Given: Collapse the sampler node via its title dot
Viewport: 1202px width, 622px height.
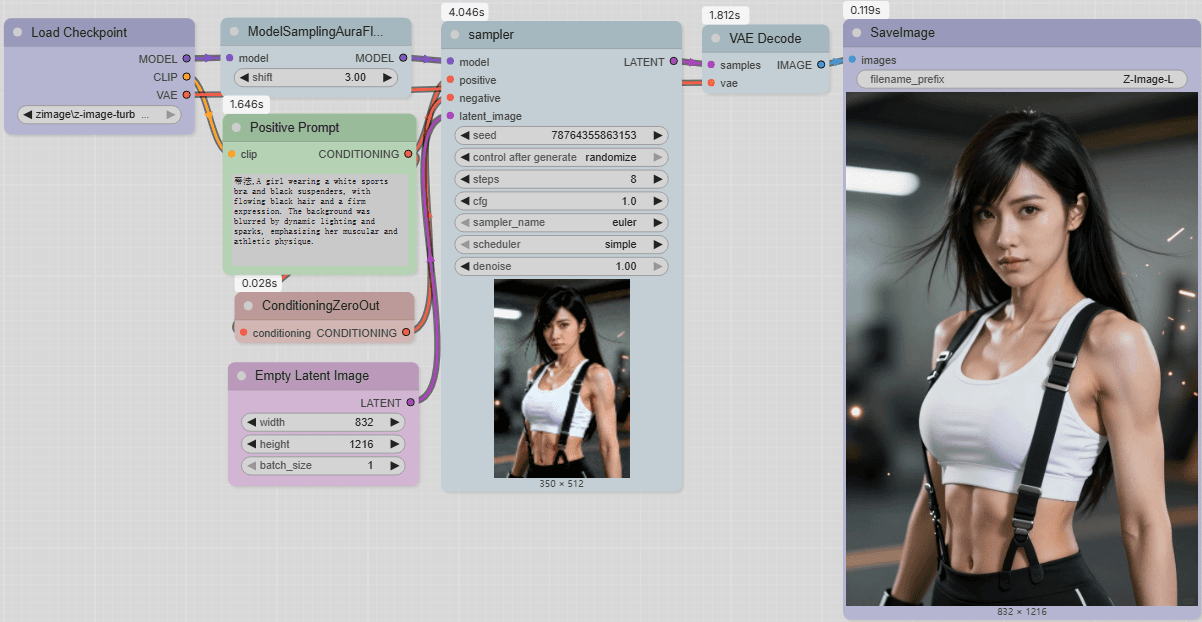Looking at the screenshot, I should point(455,35).
